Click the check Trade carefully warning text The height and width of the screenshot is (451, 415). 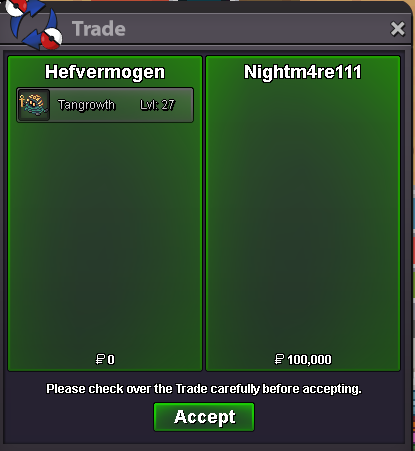click(204, 389)
